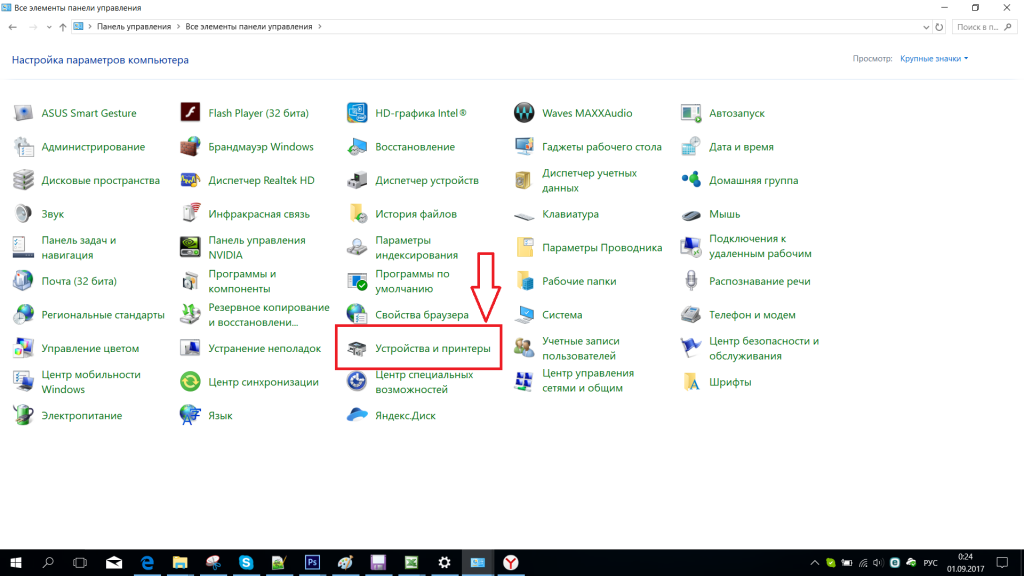Viewport: 1024px width, 576px height.
Task: Select Все элементы панели управления breadcrumb
Action: point(249,27)
